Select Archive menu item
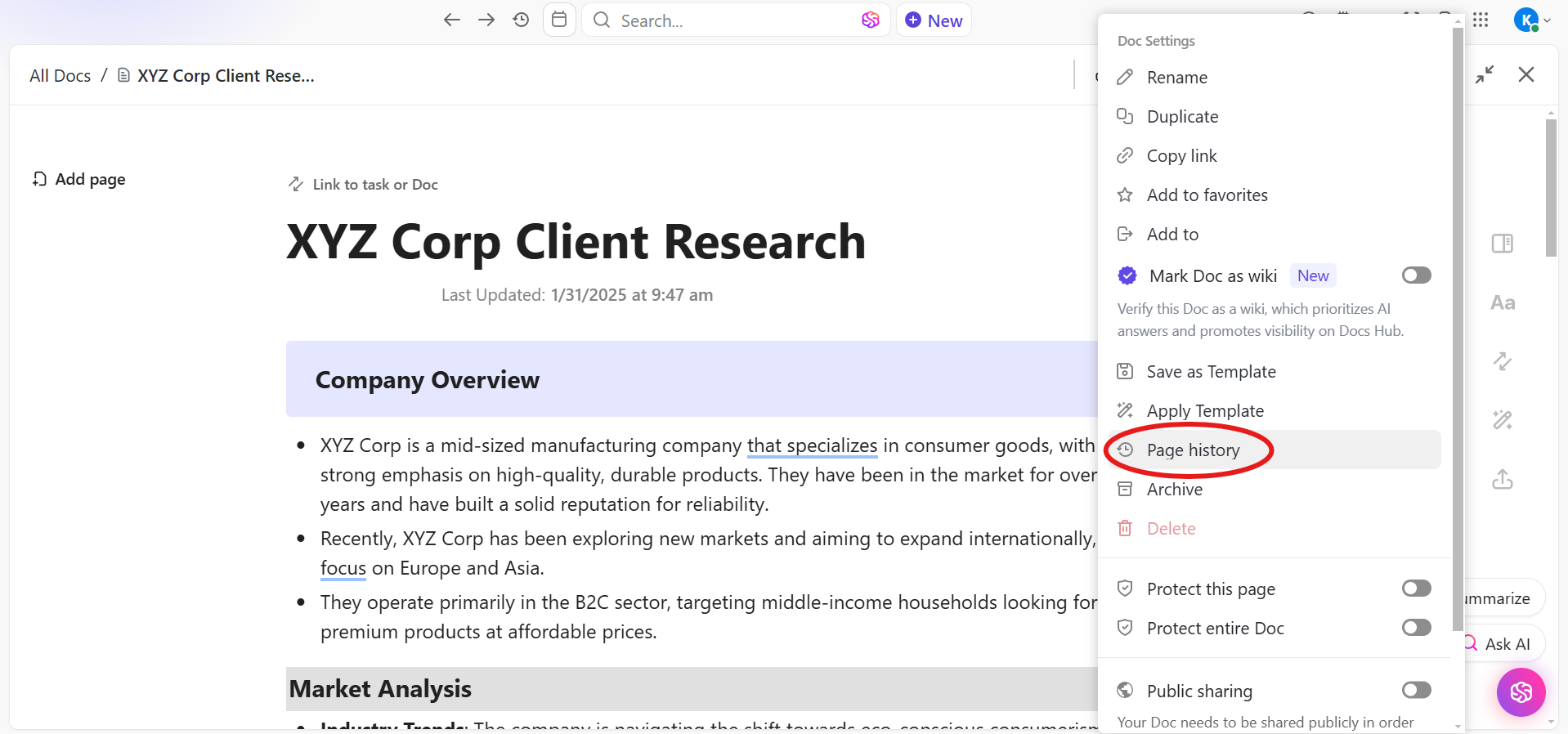 click(x=1273, y=490)
